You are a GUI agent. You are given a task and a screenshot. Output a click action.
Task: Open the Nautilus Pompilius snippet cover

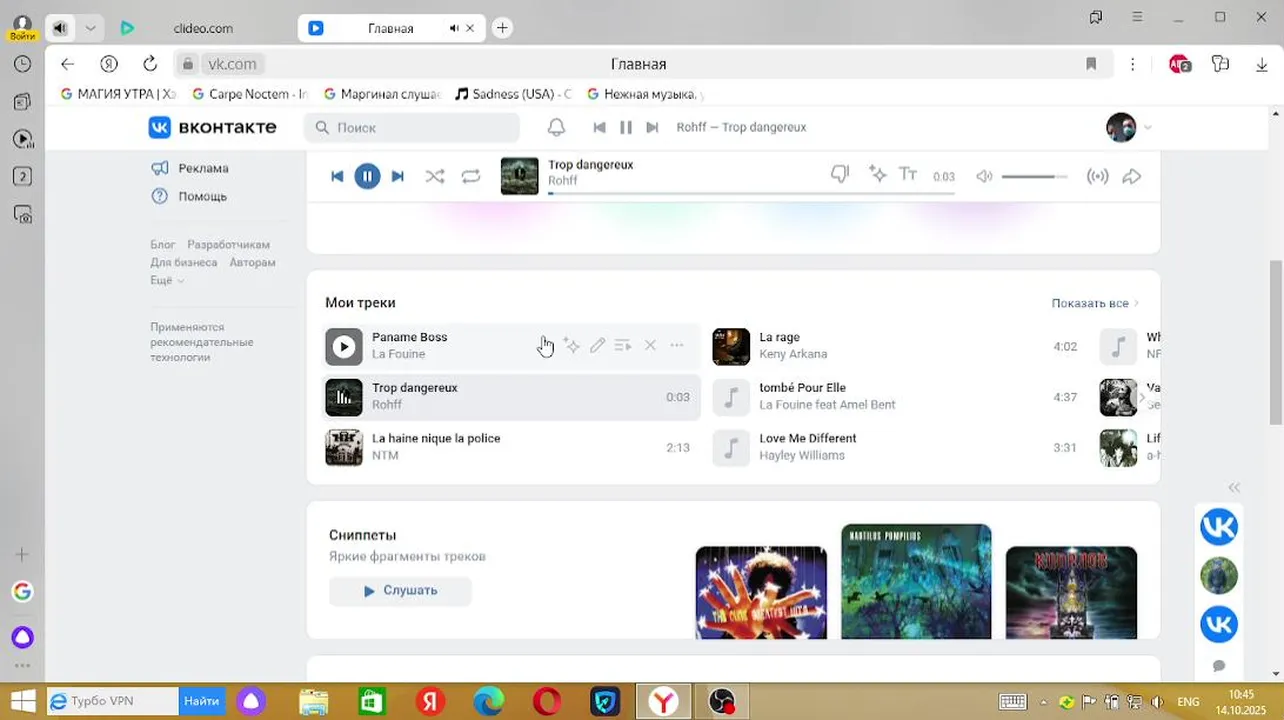916,581
